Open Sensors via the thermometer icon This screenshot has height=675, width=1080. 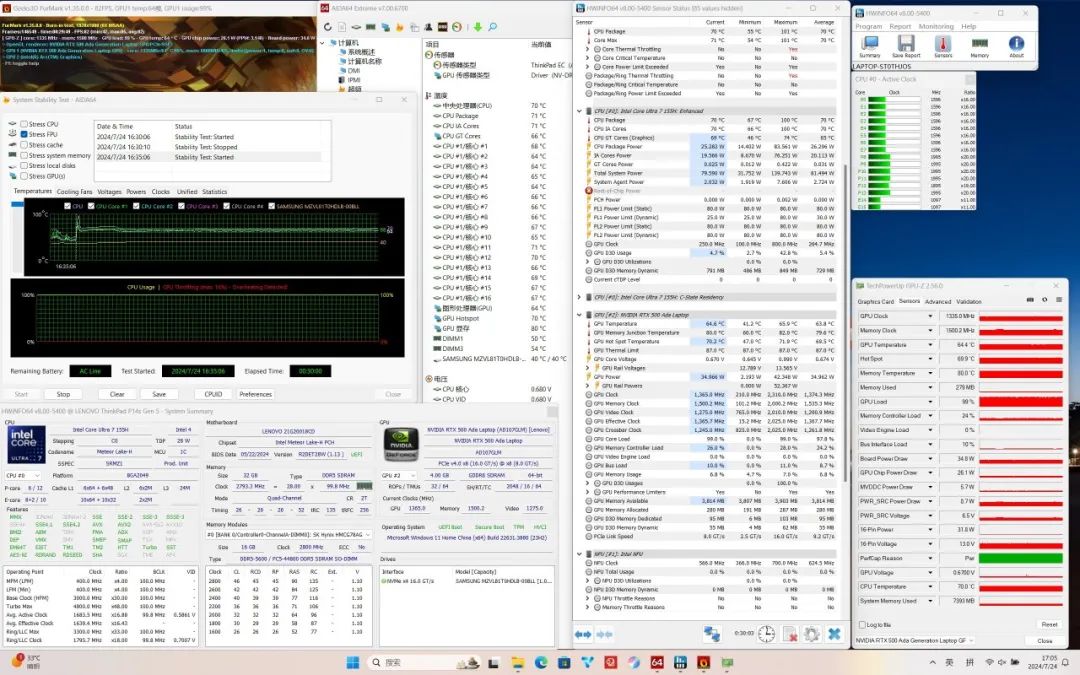(x=943, y=45)
